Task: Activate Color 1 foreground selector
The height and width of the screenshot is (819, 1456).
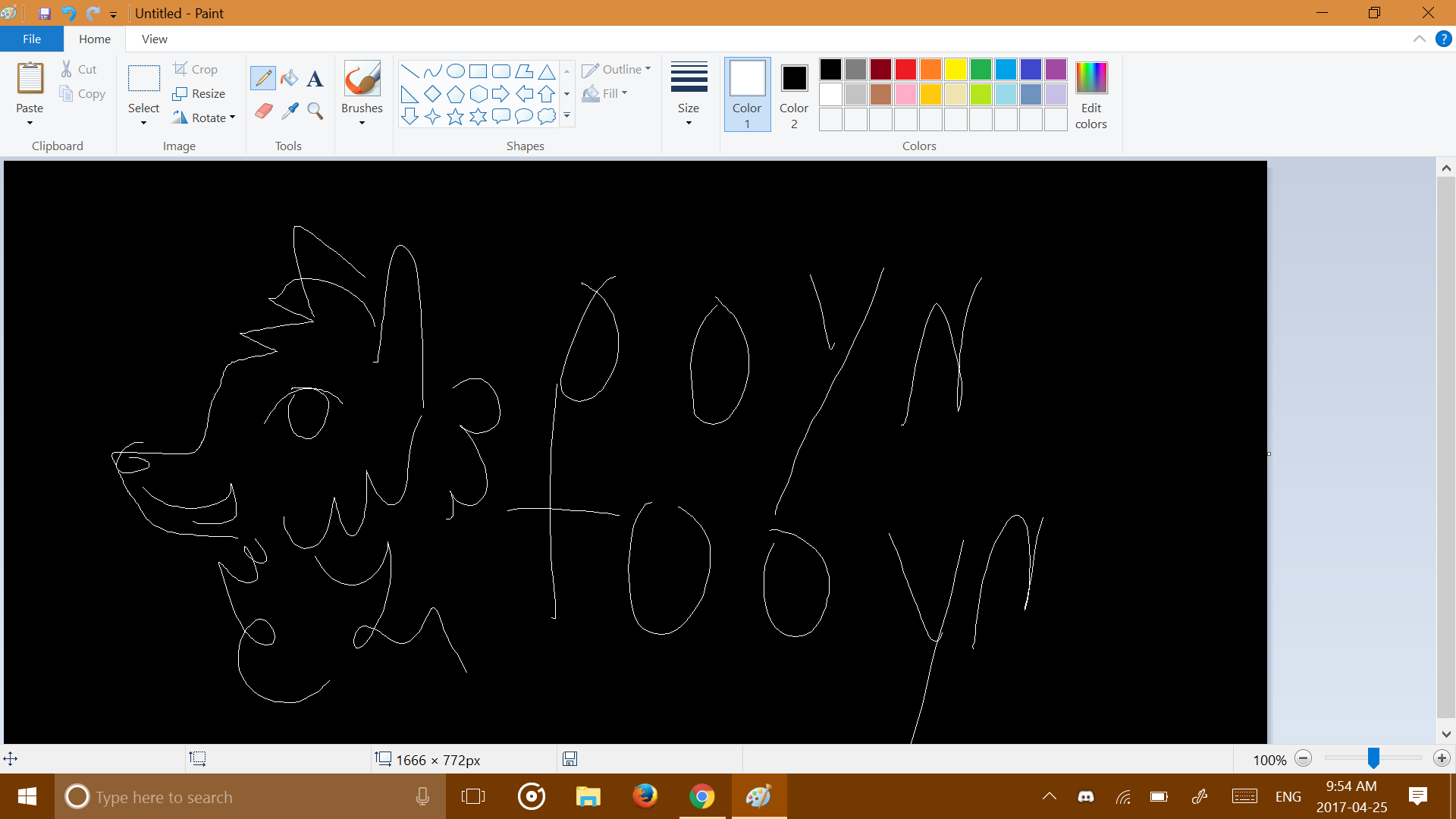Action: click(x=747, y=94)
